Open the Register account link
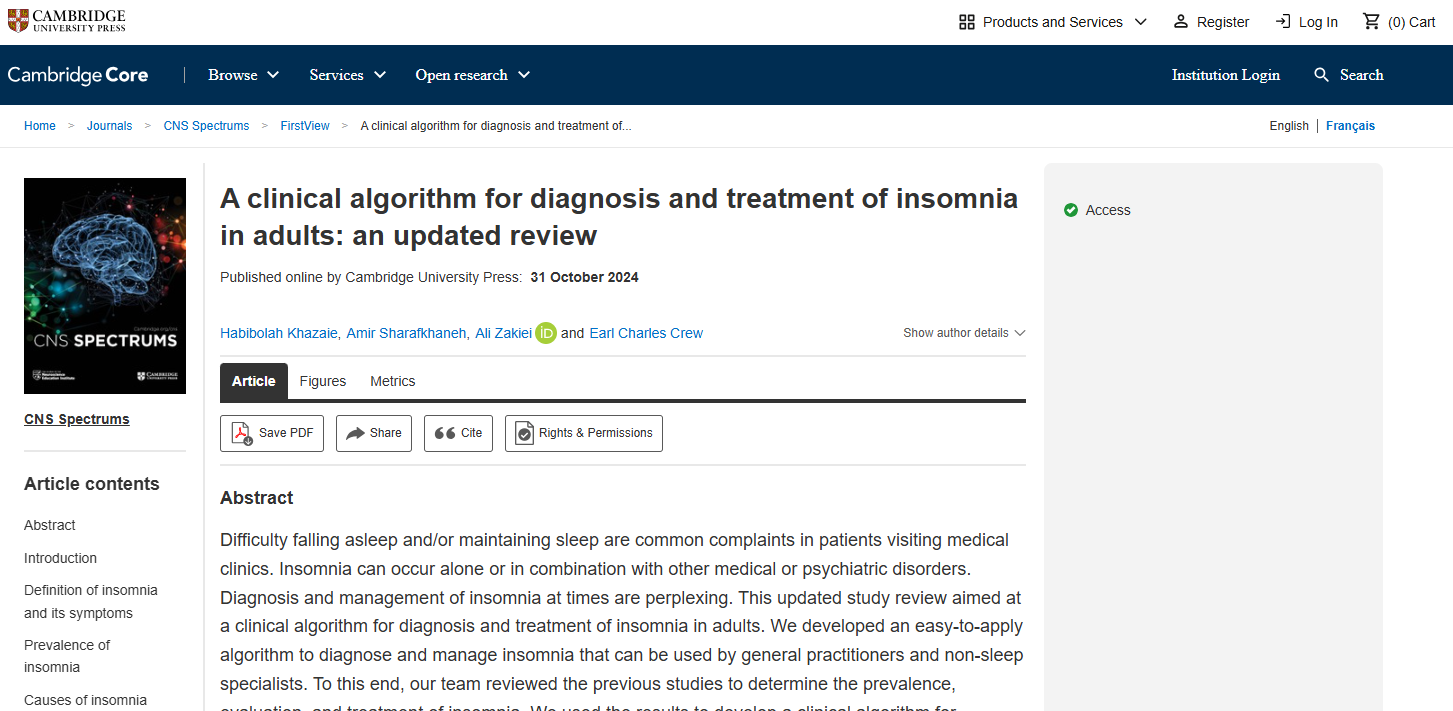Viewport: 1453px width, 711px height. 1211,22
